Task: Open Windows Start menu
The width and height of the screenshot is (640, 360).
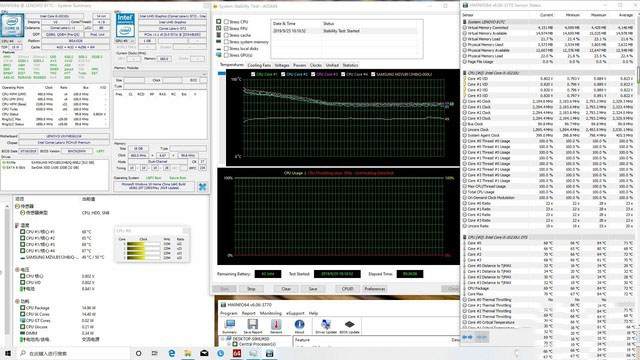Action: coord(8,353)
